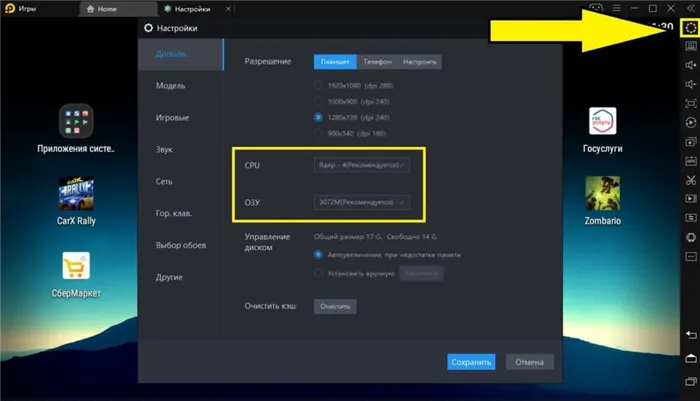Select Установить вручную disk option
The width and height of the screenshot is (700, 401).
[318, 273]
